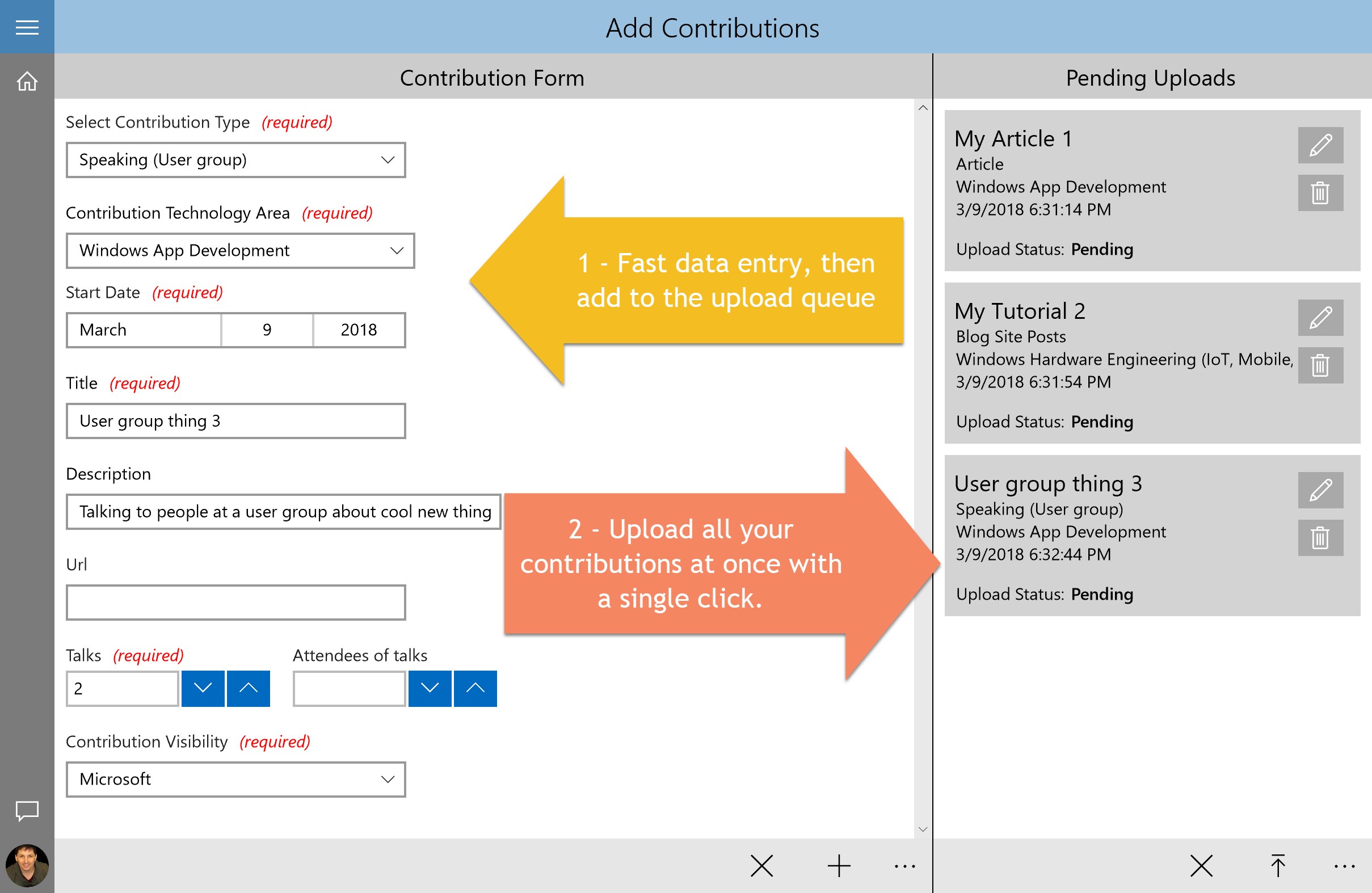The height and width of the screenshot is (893, 1372).
Task: Upload all pending contributions with arrow icon
Action: coord(1277,865)
